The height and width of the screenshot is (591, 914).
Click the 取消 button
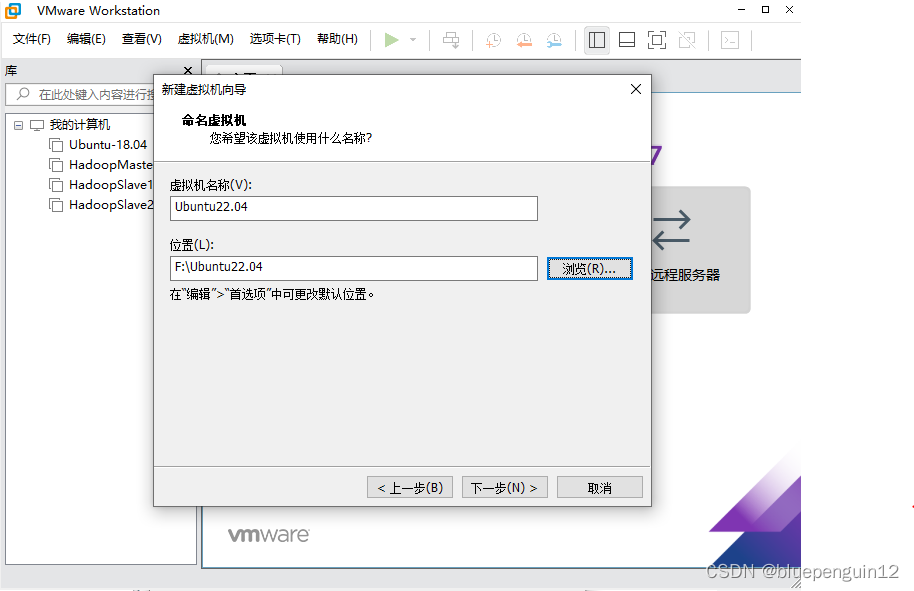point(600,487)
